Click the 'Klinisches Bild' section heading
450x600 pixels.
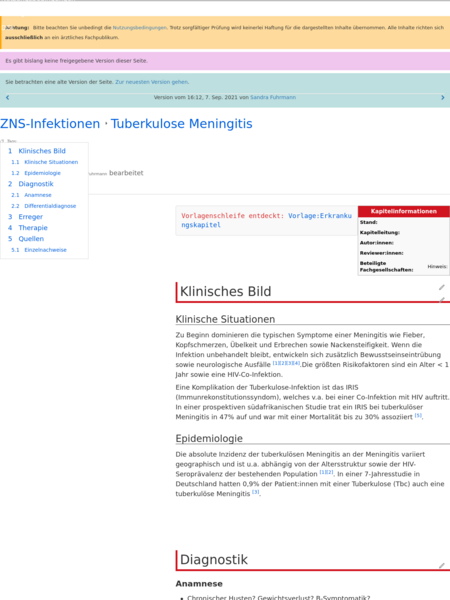coord(225,292)
